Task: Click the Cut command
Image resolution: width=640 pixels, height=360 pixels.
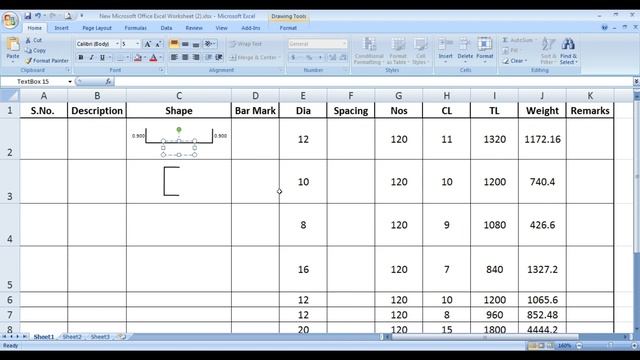Action: 33,40
